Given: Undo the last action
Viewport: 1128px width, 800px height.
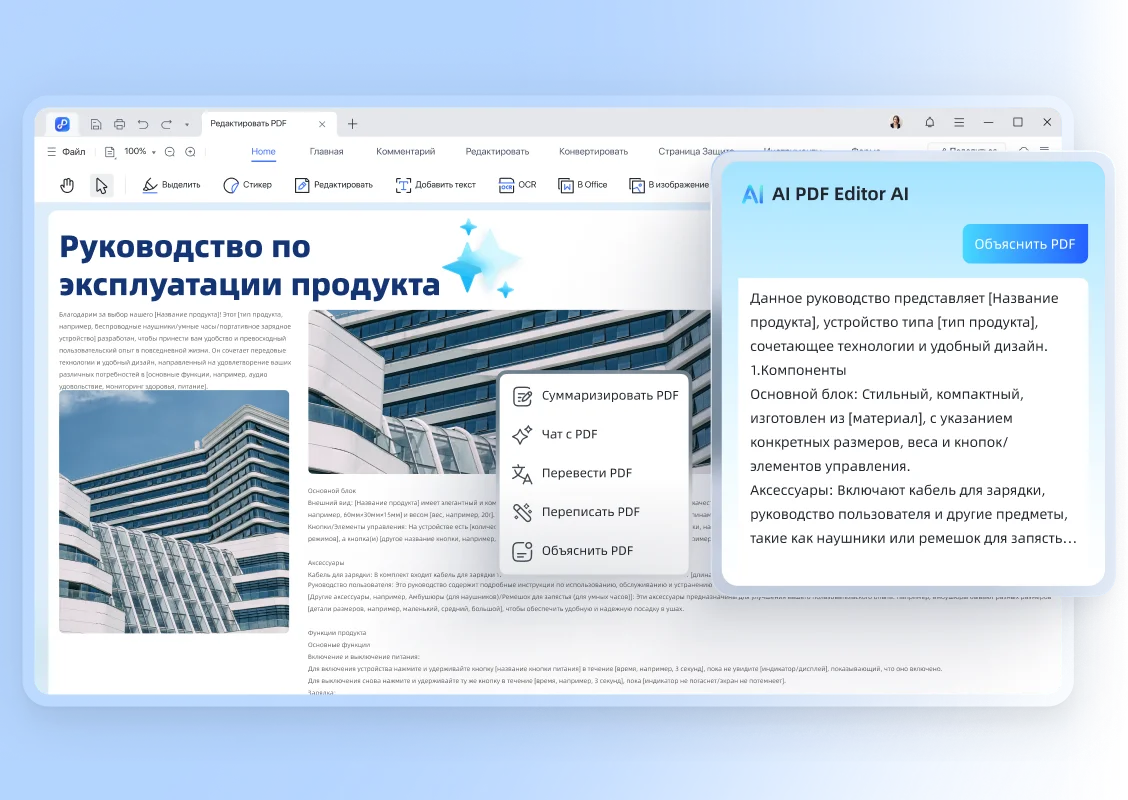Looking at the screenshot, I should click(x=143, y=122).
